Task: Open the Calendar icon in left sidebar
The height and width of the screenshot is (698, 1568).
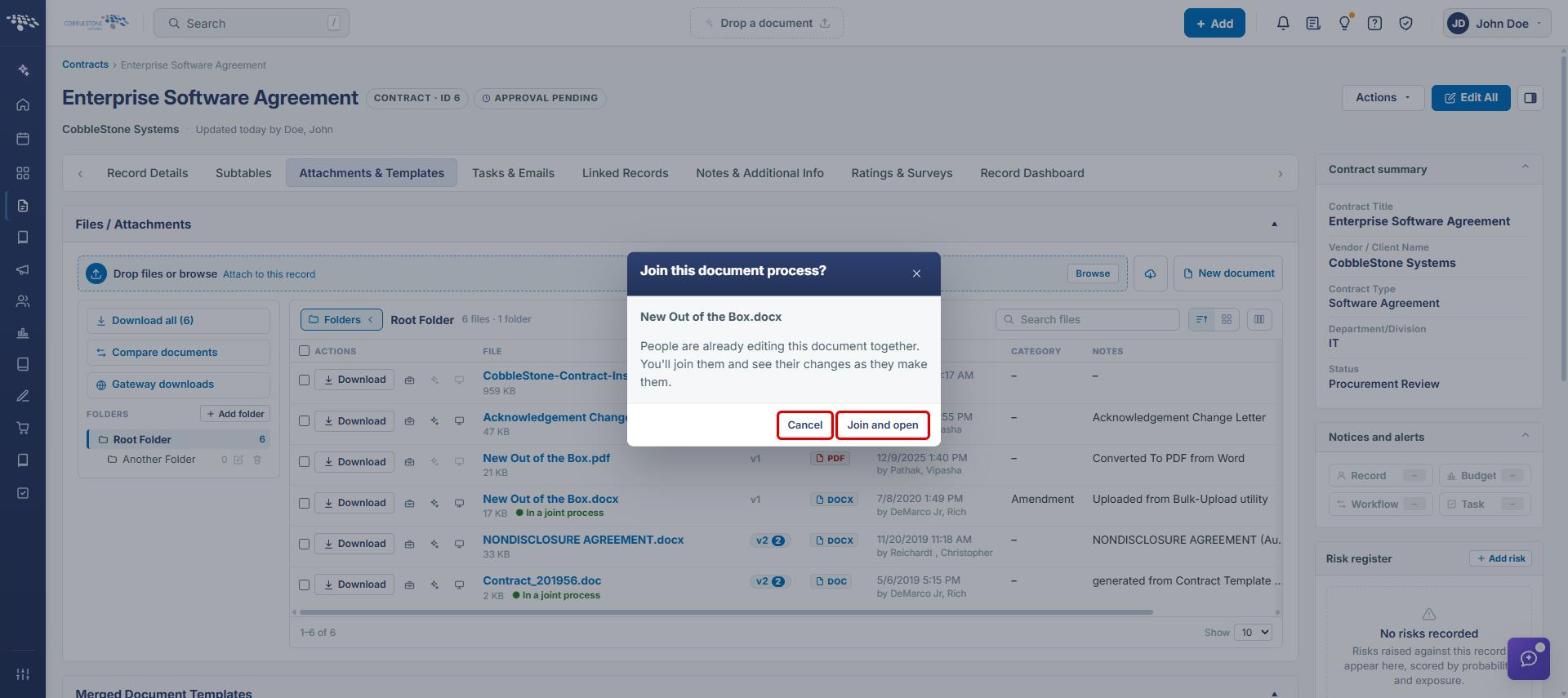Action: point(23,139)
